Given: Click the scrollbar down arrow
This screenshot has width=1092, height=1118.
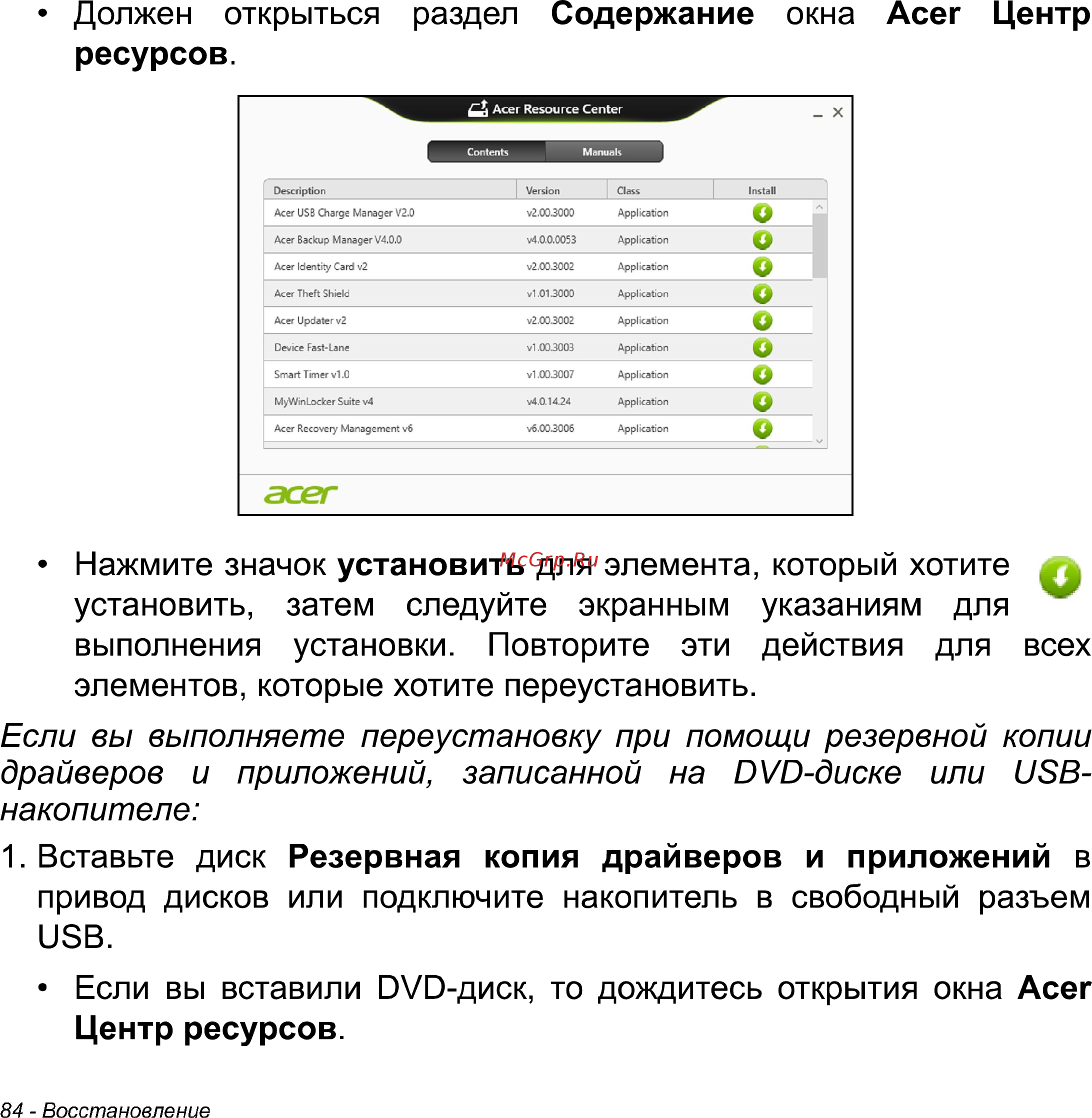Looking at the screenshot, I should (819, 441).
